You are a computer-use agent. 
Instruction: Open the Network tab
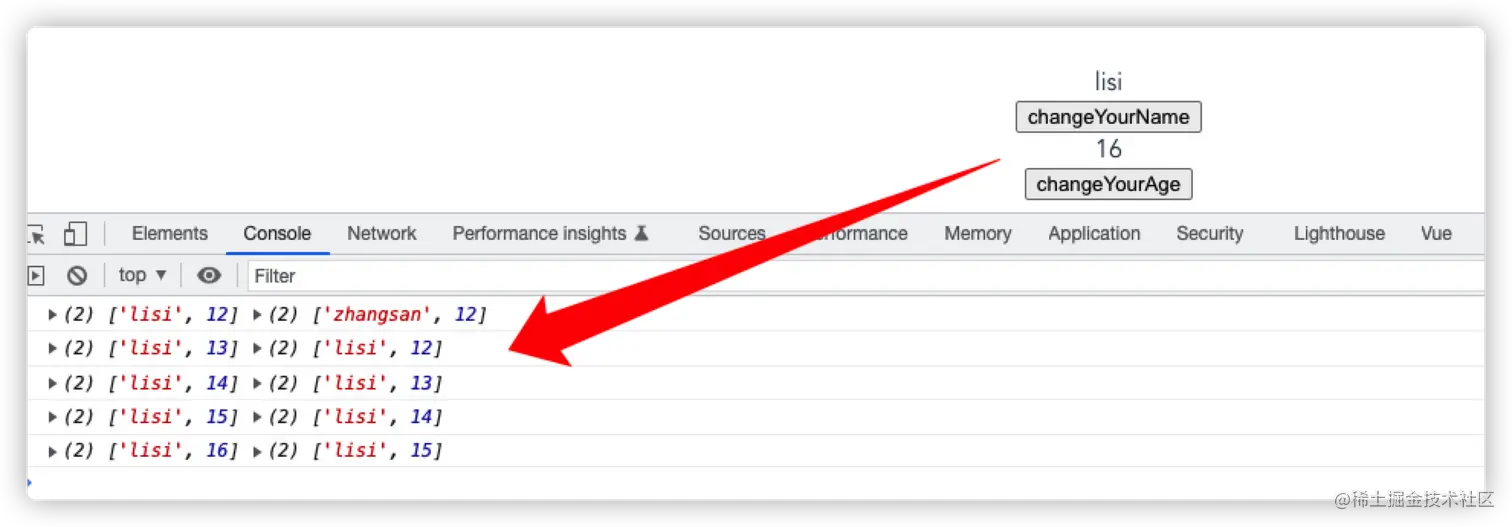coord(381,233)
